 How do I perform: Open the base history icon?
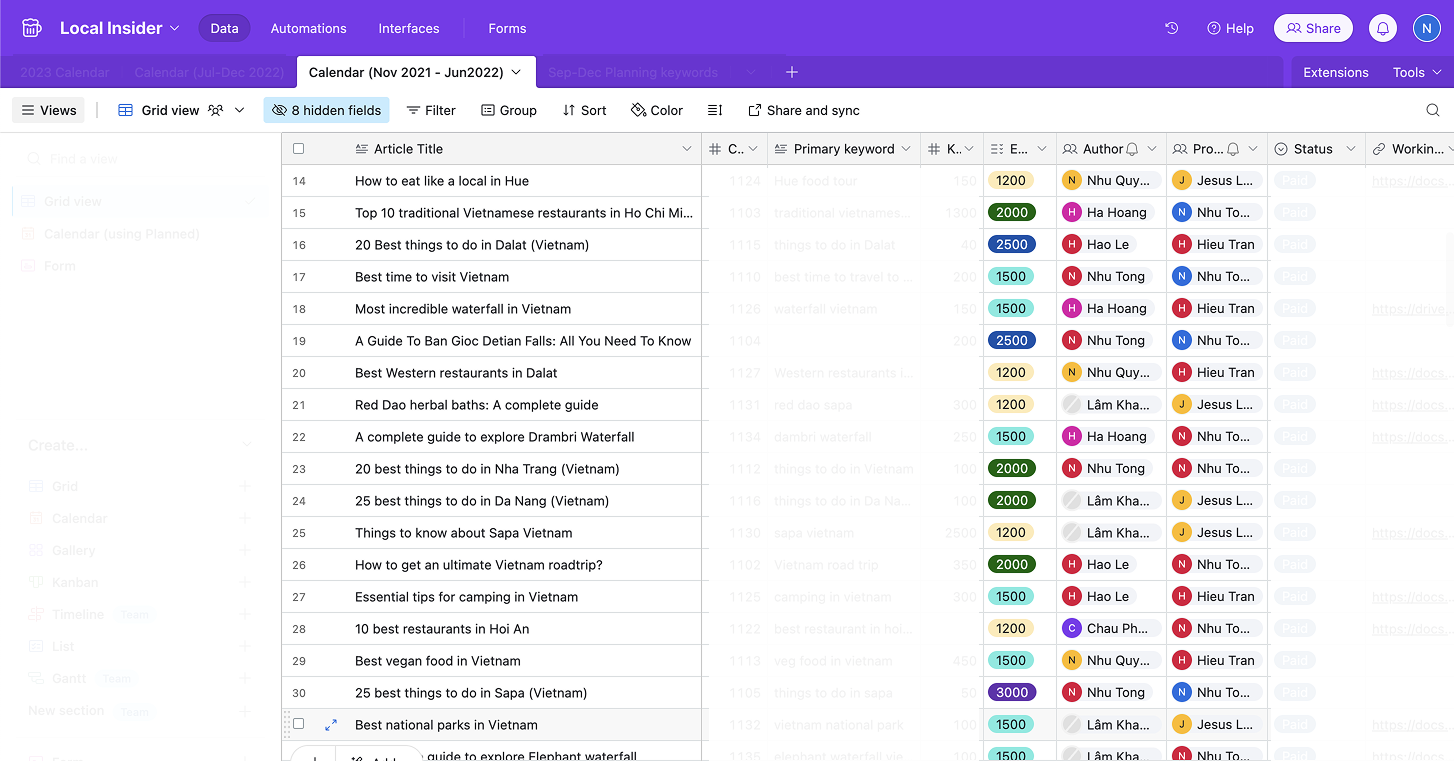[1172, 28]
